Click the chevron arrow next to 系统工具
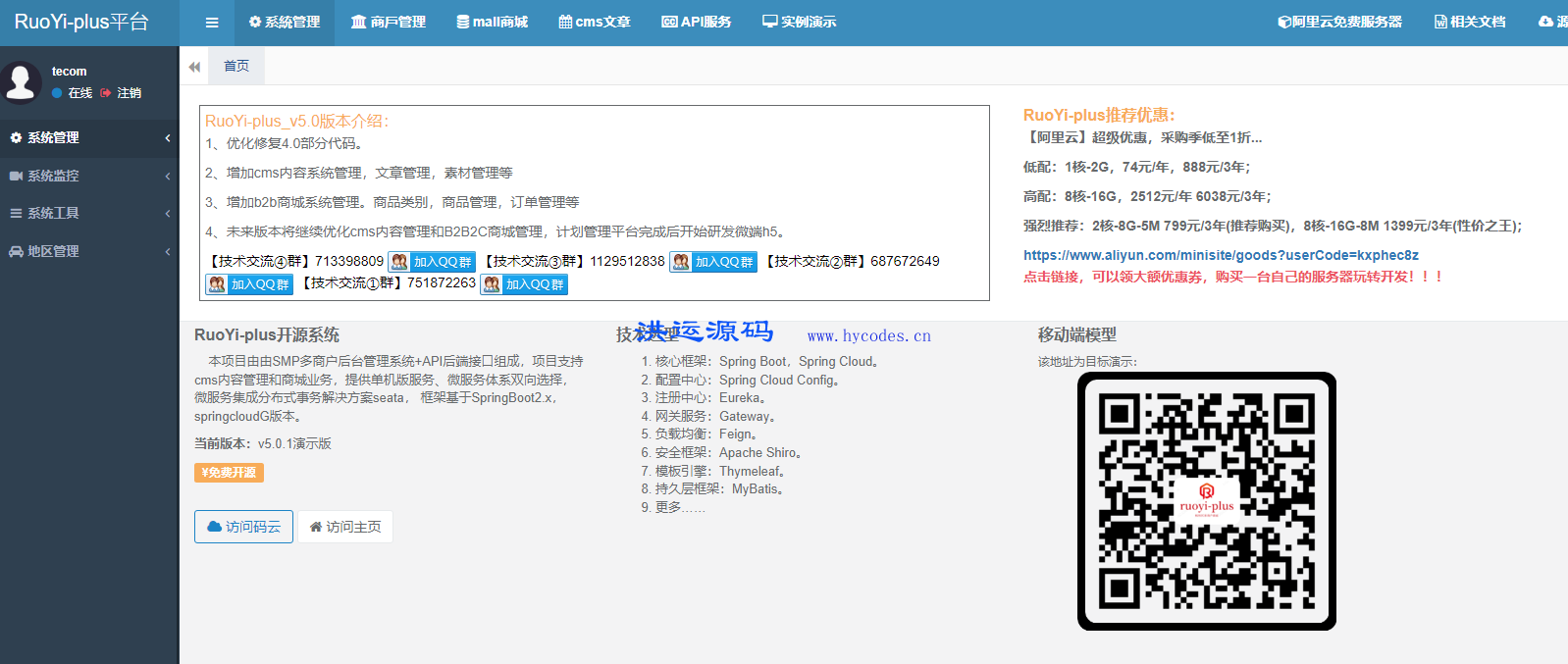1568x664 pixels. click(168, 214)
